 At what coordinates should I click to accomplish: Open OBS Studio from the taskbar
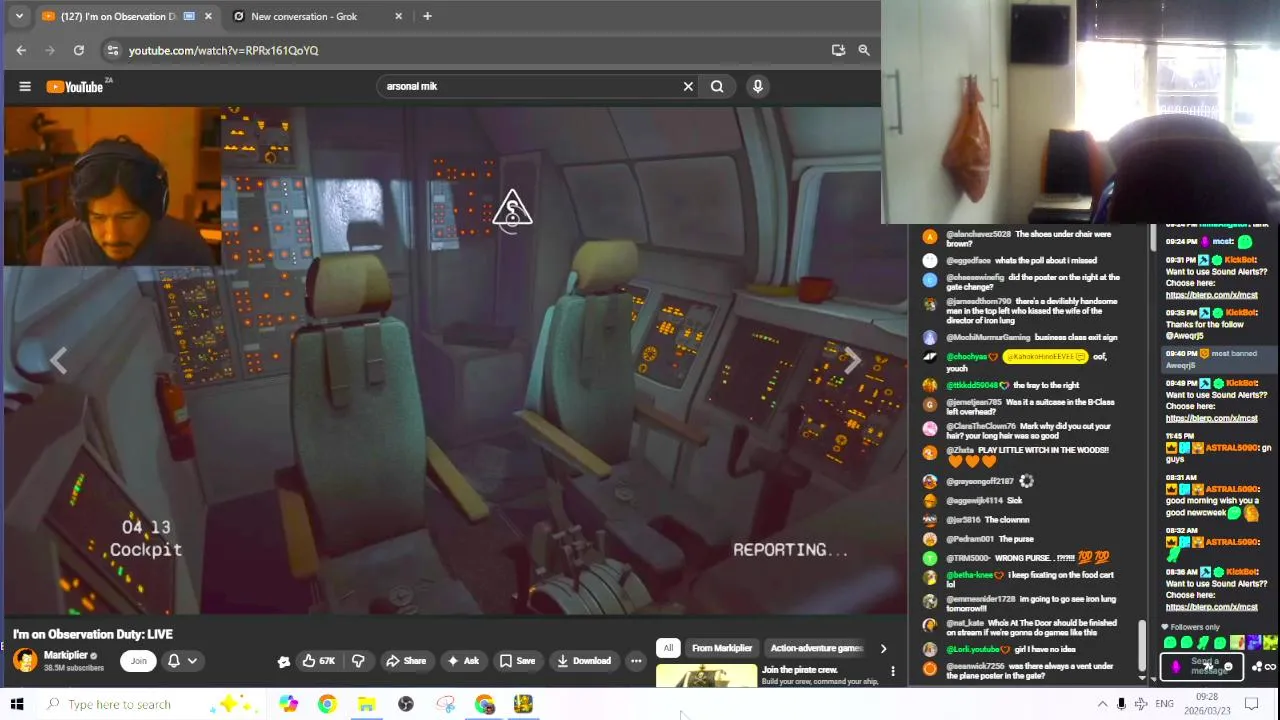pyautogui.click(x=406, y=704)
